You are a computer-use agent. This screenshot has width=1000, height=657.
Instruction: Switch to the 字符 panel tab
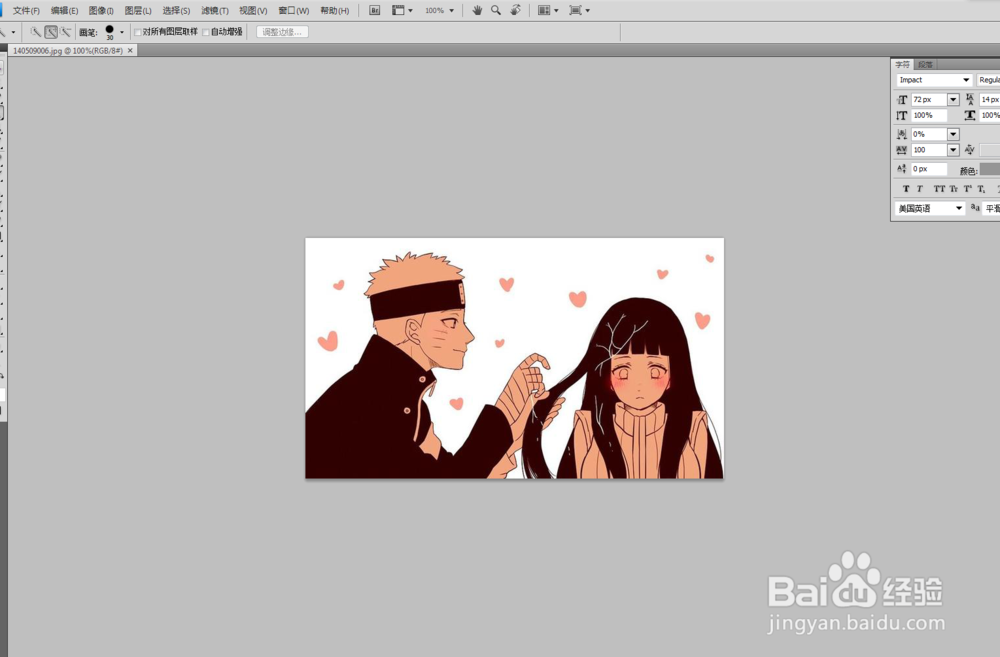pyautogui.click(x=902, y=64)
